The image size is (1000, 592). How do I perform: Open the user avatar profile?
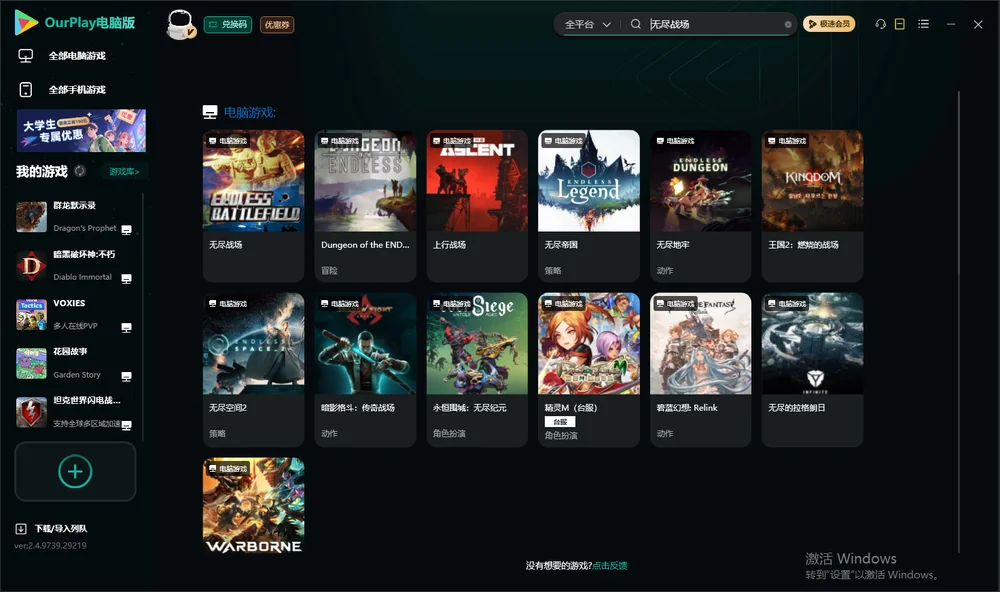point(180,24)
